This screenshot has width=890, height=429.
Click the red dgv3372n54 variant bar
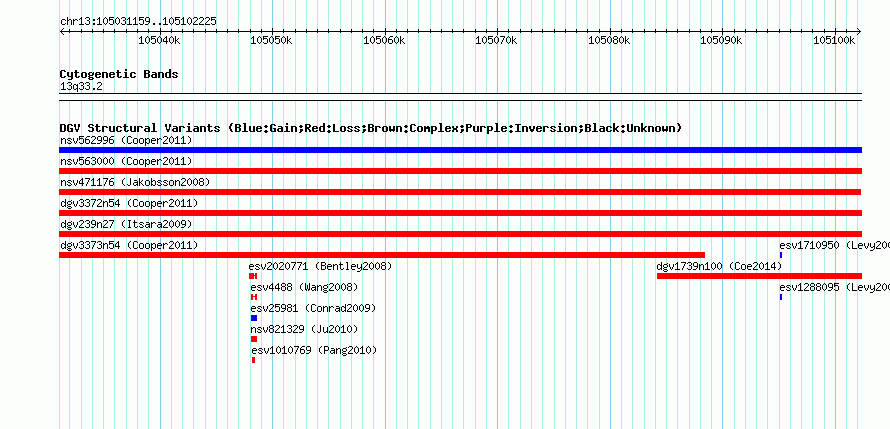[460, 213]
